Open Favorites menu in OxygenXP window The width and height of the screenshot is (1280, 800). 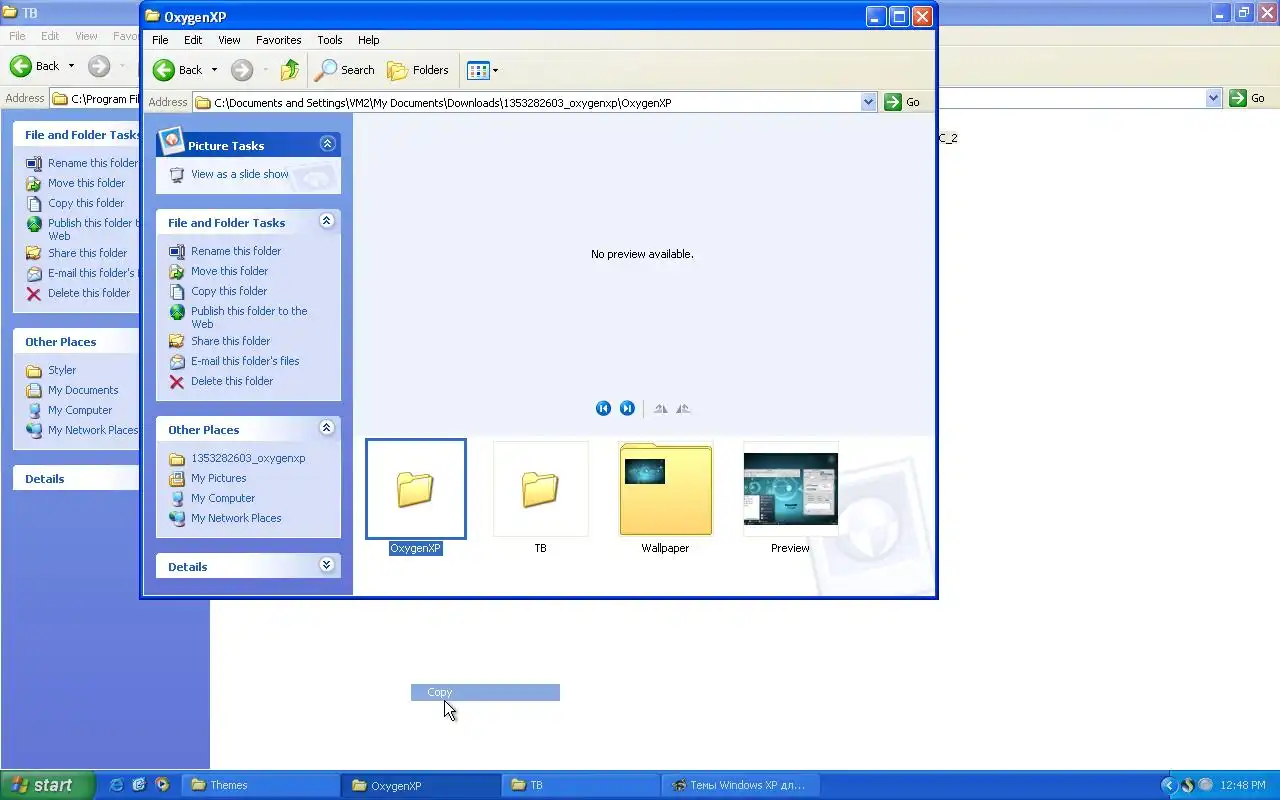pos(278,40)
